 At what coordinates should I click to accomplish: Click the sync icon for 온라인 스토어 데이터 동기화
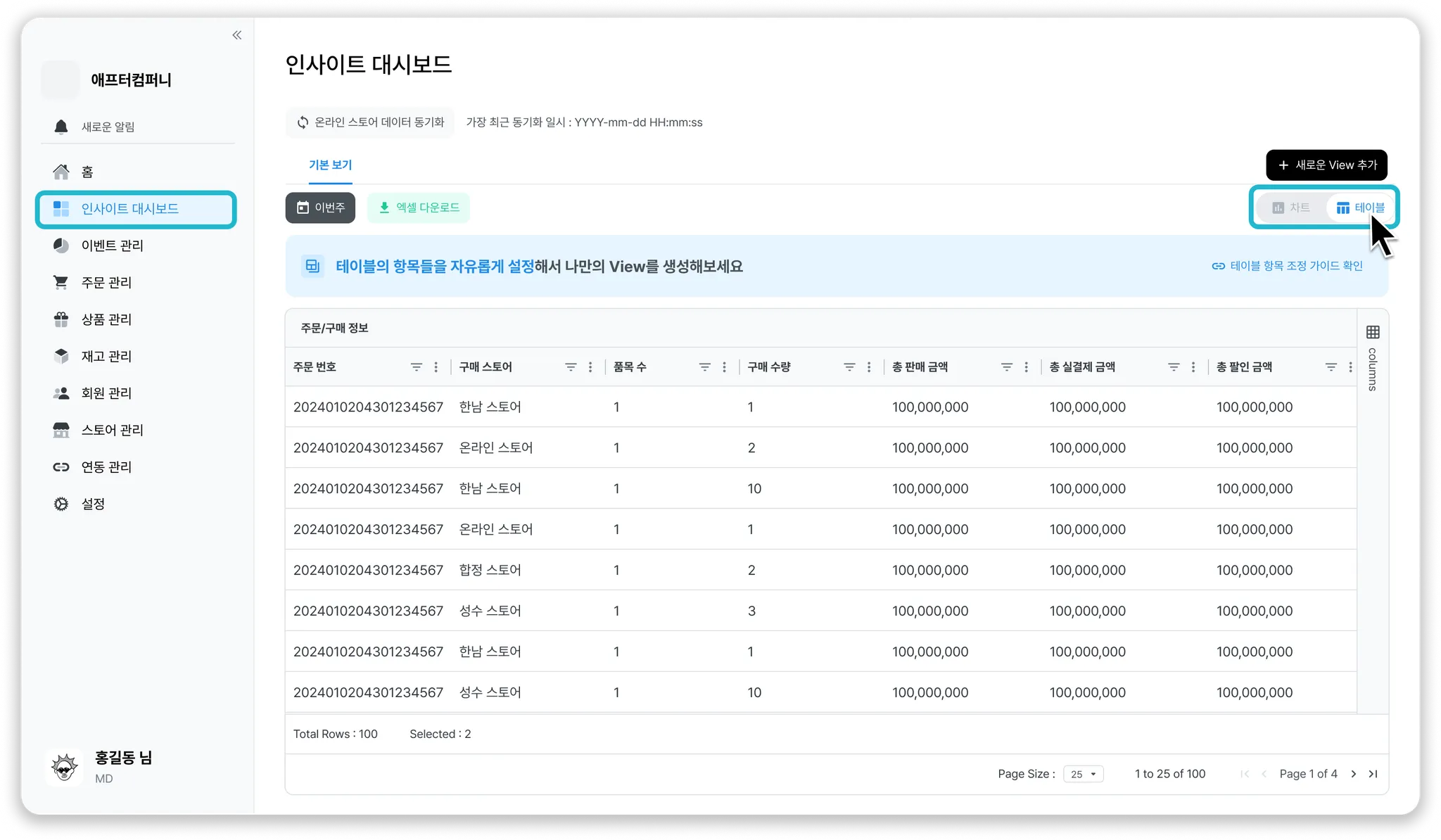[x=303, y=122]
